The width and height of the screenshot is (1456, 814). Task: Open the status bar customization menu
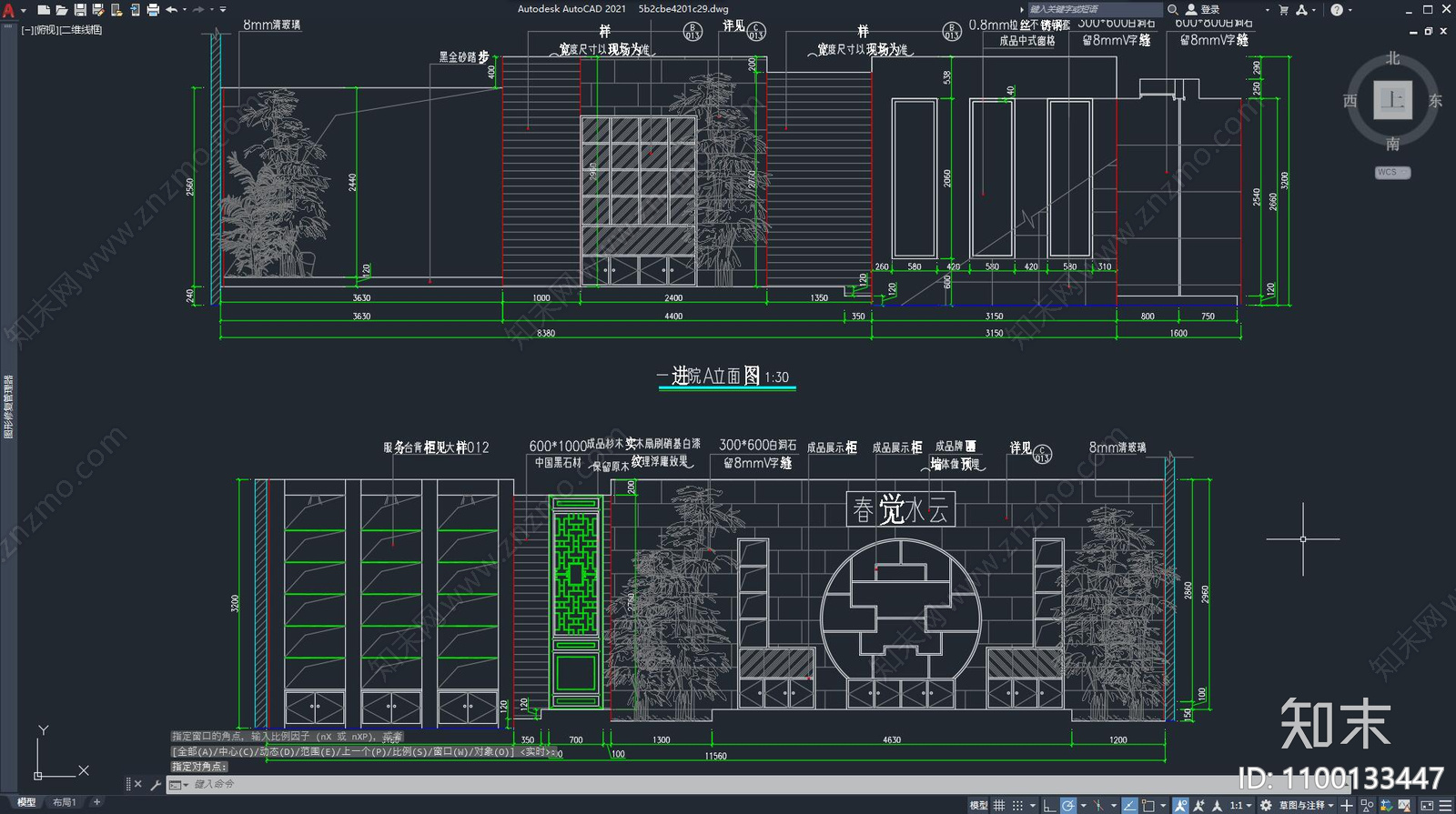click(1446, 805)
